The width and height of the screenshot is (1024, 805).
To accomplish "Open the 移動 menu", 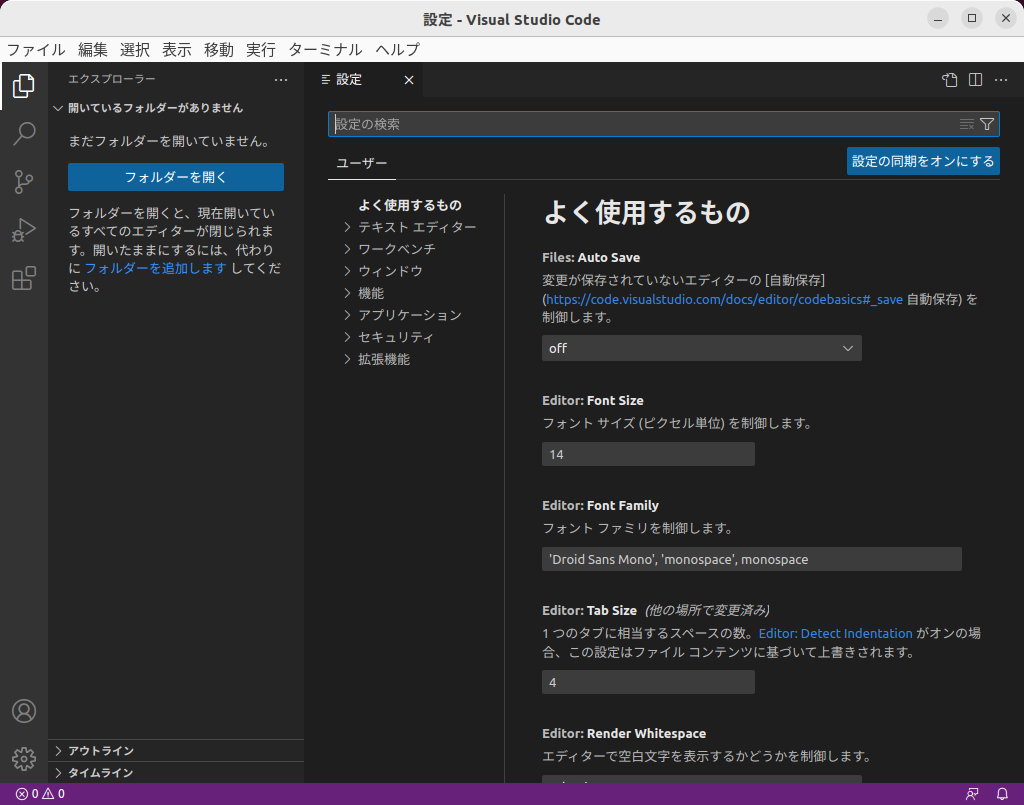I will [x=219, y=50].
